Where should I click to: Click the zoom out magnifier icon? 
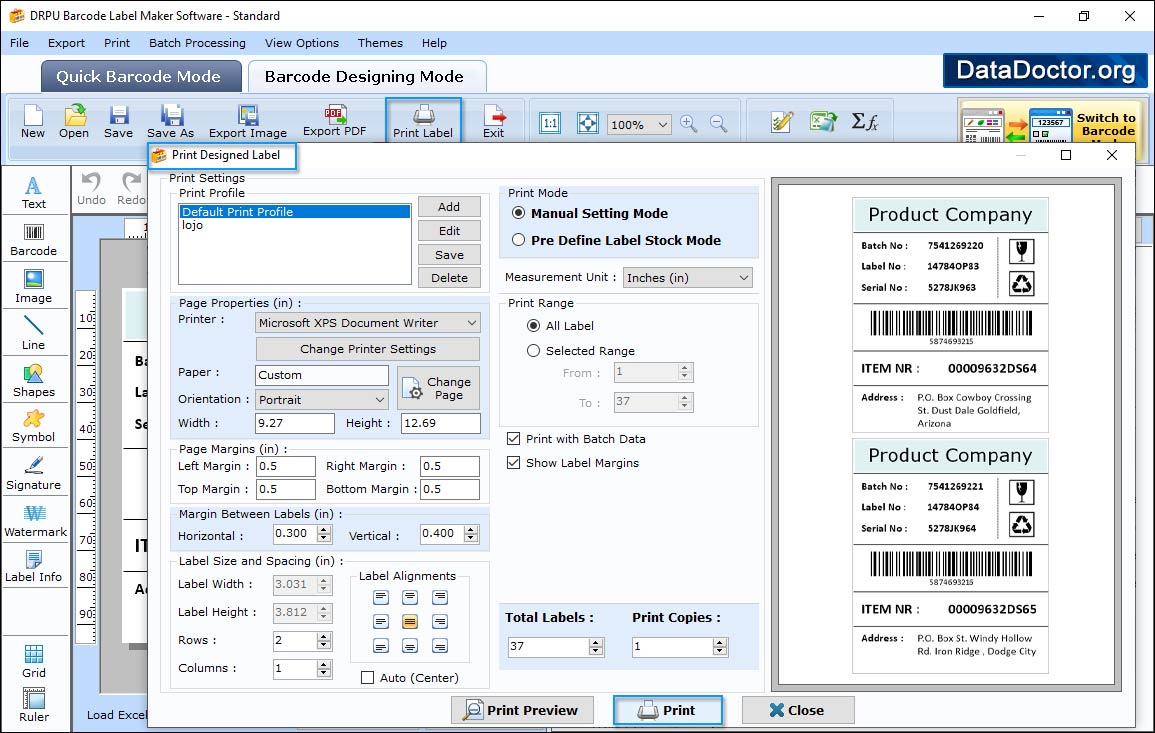(719, 124)
